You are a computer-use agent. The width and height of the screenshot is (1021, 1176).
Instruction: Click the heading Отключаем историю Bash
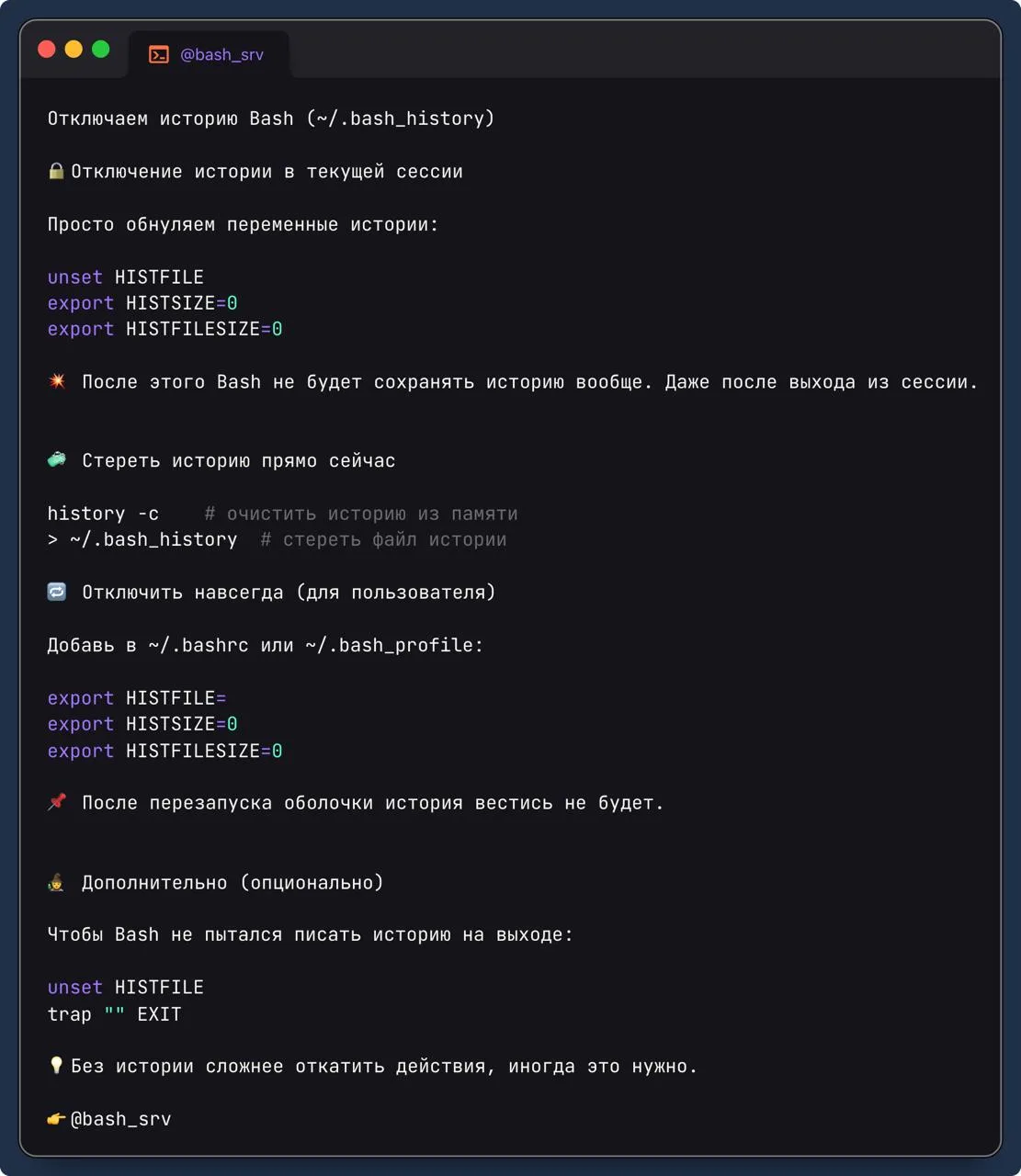[x=271, y=119]
